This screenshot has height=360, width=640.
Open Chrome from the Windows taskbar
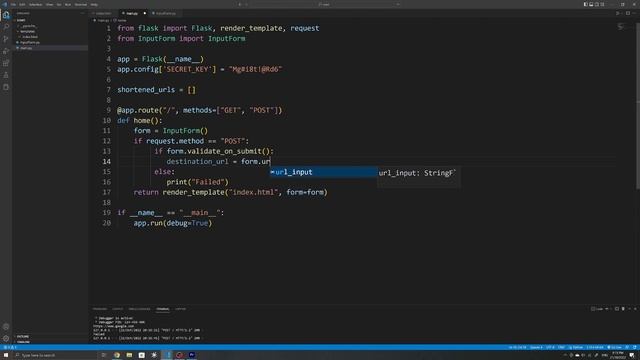coord(117,355)
